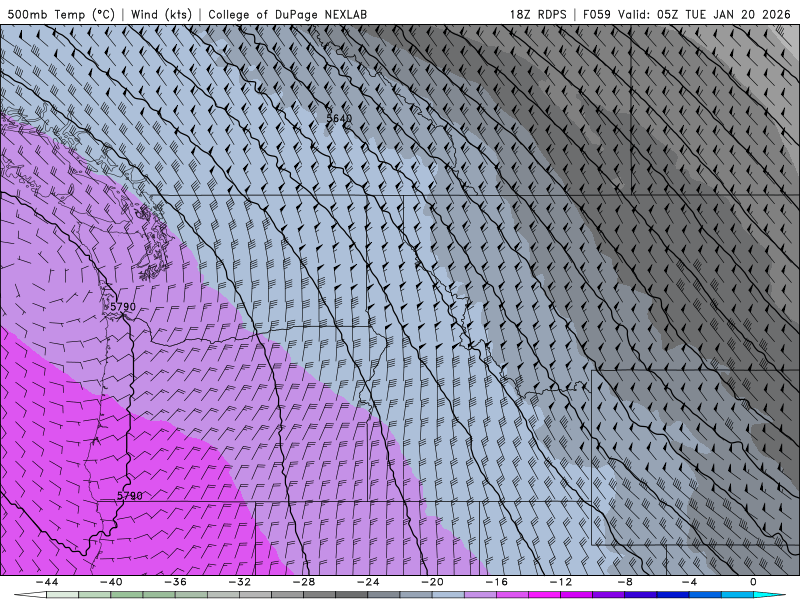Click the 5640 height contour label
800x600 pixels.
(x=339, y=118)
